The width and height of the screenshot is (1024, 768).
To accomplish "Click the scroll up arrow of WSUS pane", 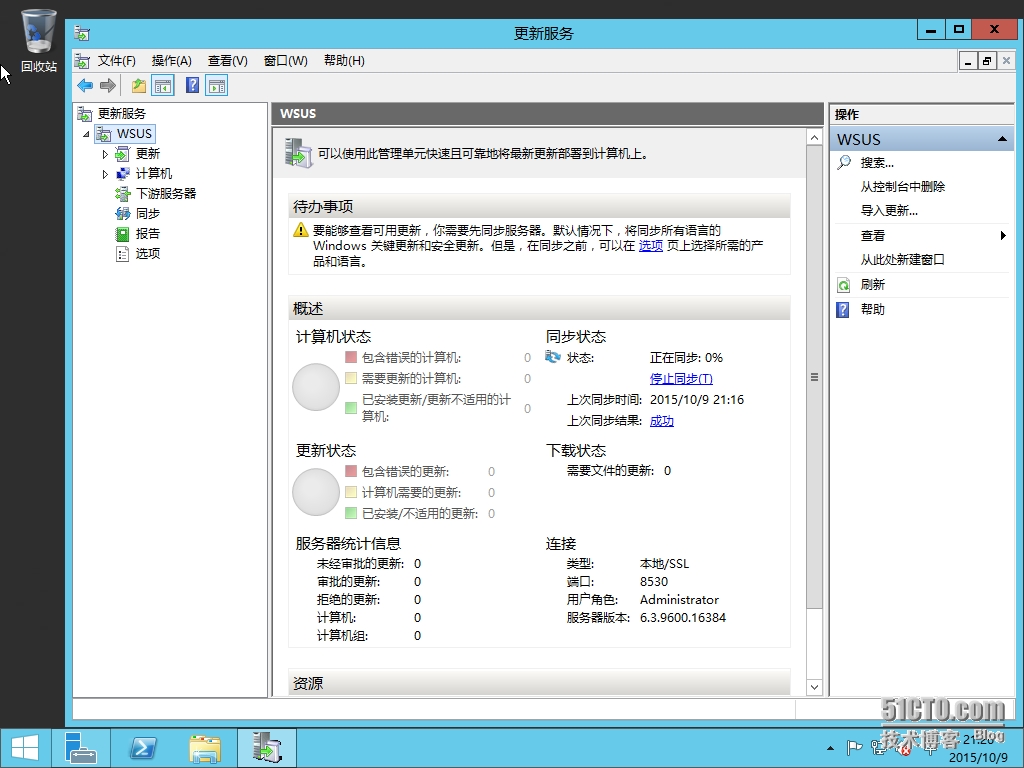I will 814,137.
